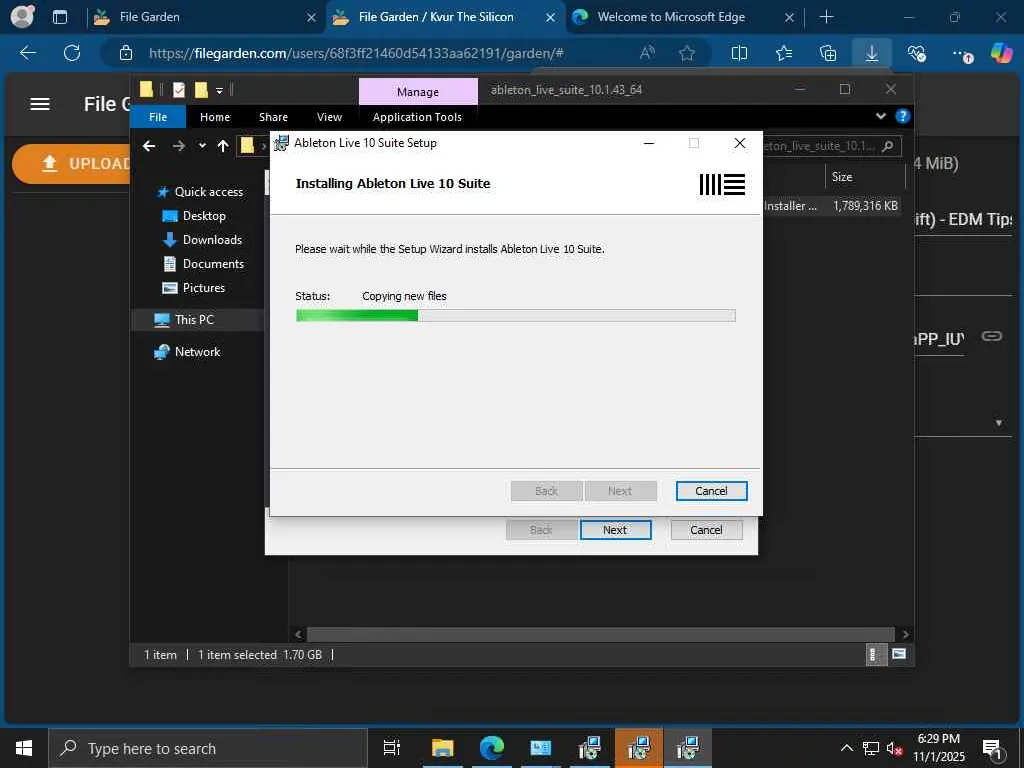Switch to the View ribbon tab
Viewport: 1024px width, 768px height.
[329, 117]
